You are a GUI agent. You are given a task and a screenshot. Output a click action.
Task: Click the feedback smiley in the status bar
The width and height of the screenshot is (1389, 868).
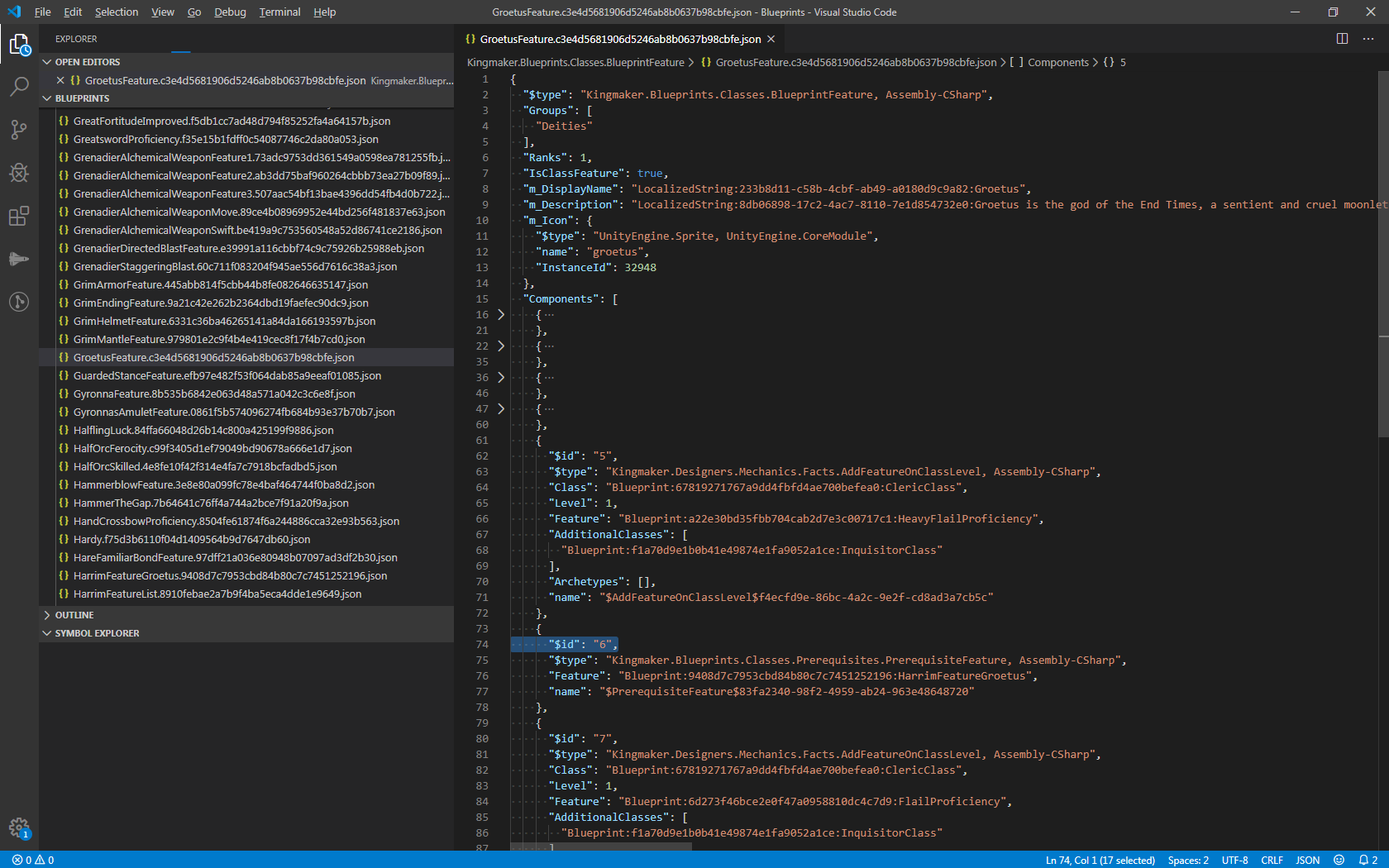tap(1339, 860)
